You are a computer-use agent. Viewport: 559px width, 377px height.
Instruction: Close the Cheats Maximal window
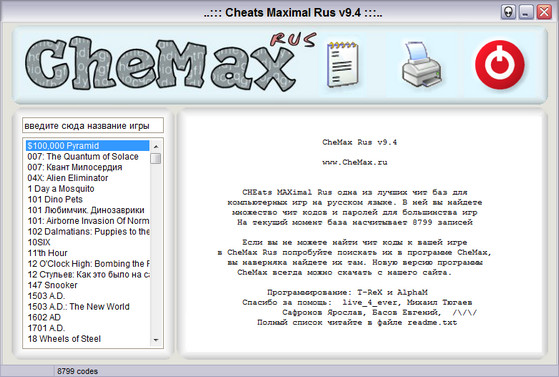(x=544, y=12)
